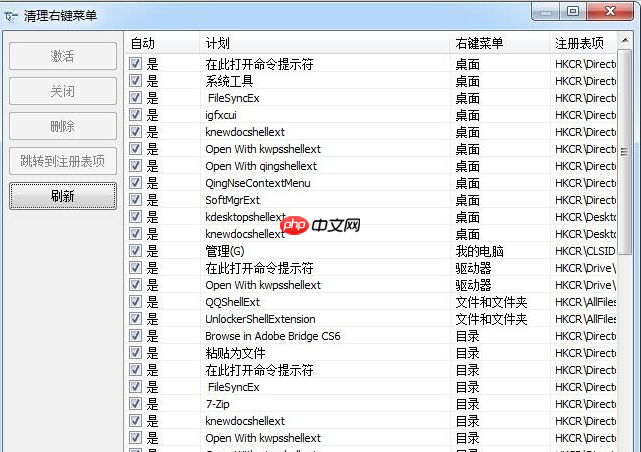Click 桌面 in the SoftMgrExt row
This screenshot has height=452, width=641.
467,200
